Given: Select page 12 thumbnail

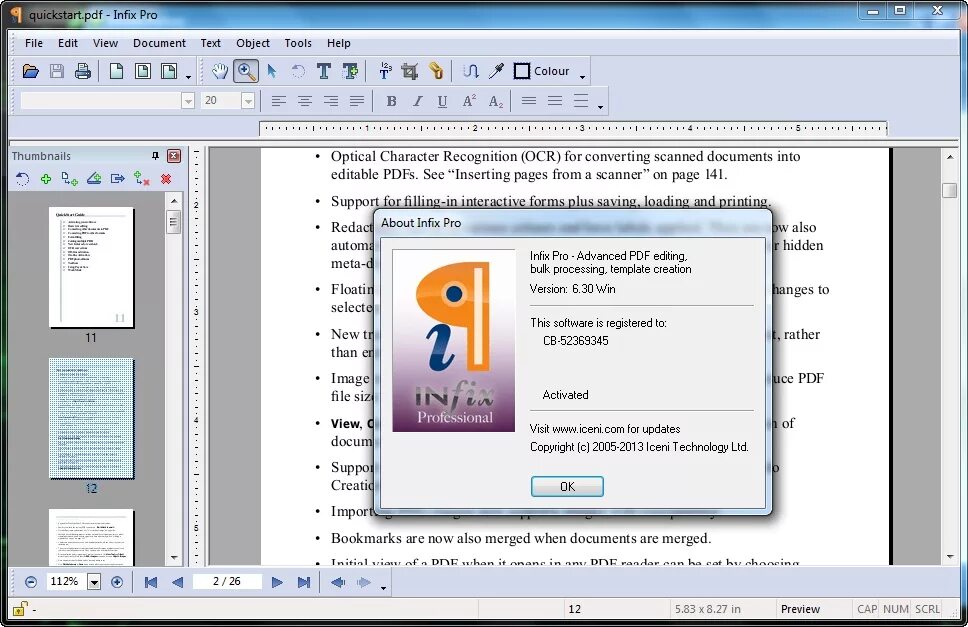Looking at the screenshot, I should coord(91,418).
